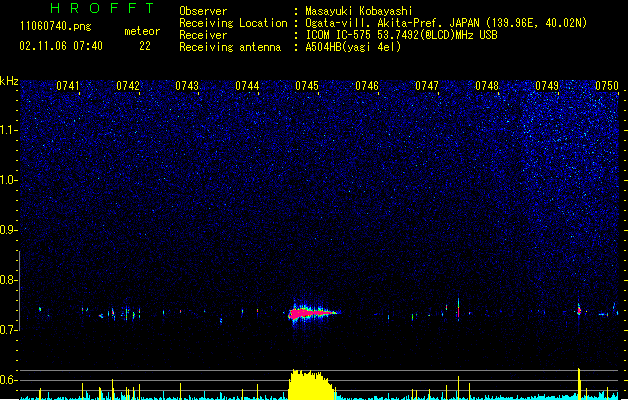Click the meteor label

[x=142, y=31]
